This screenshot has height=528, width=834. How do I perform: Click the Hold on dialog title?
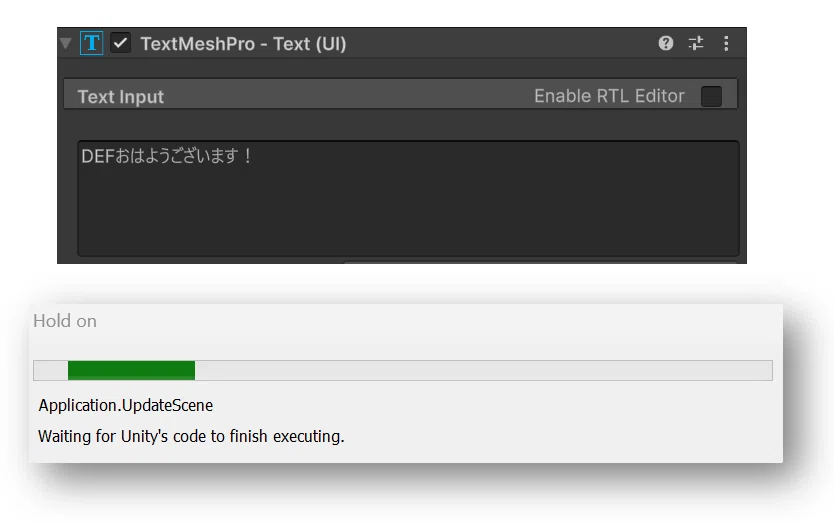coord(65,321)
